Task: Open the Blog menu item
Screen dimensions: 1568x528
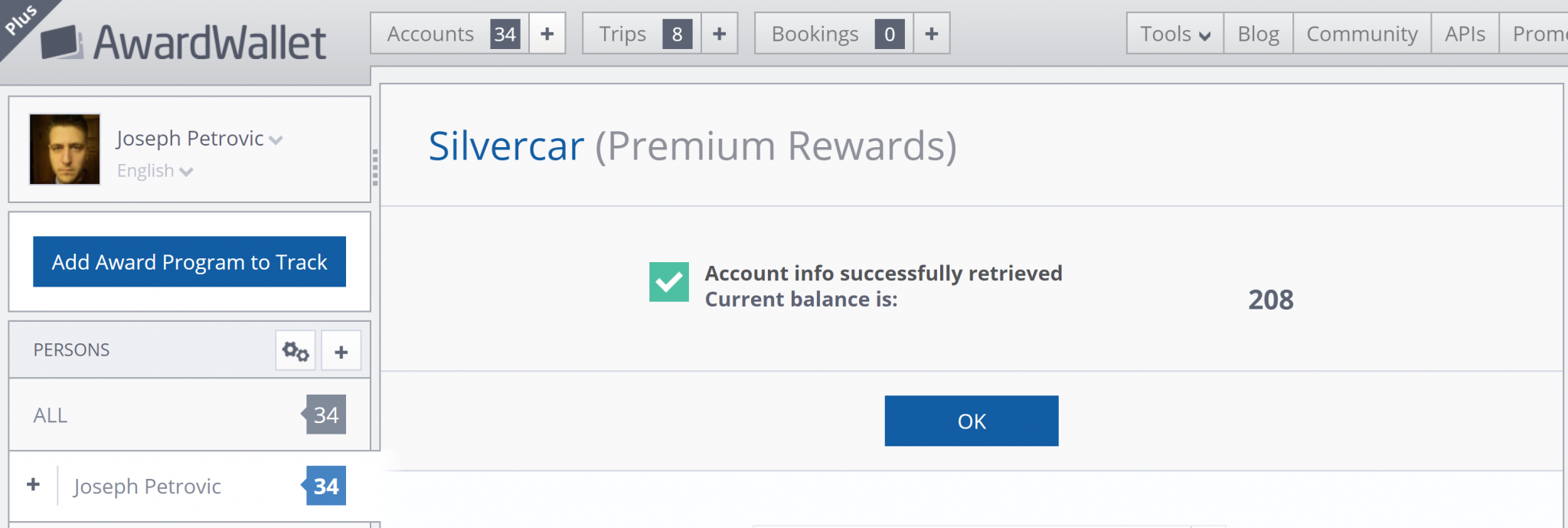Action: click(1256, 34)
